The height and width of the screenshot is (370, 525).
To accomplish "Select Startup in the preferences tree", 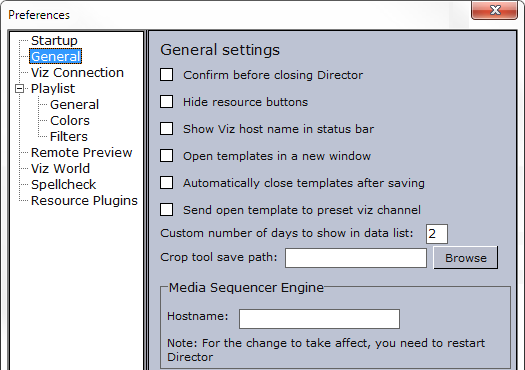I will coord(54,41).
